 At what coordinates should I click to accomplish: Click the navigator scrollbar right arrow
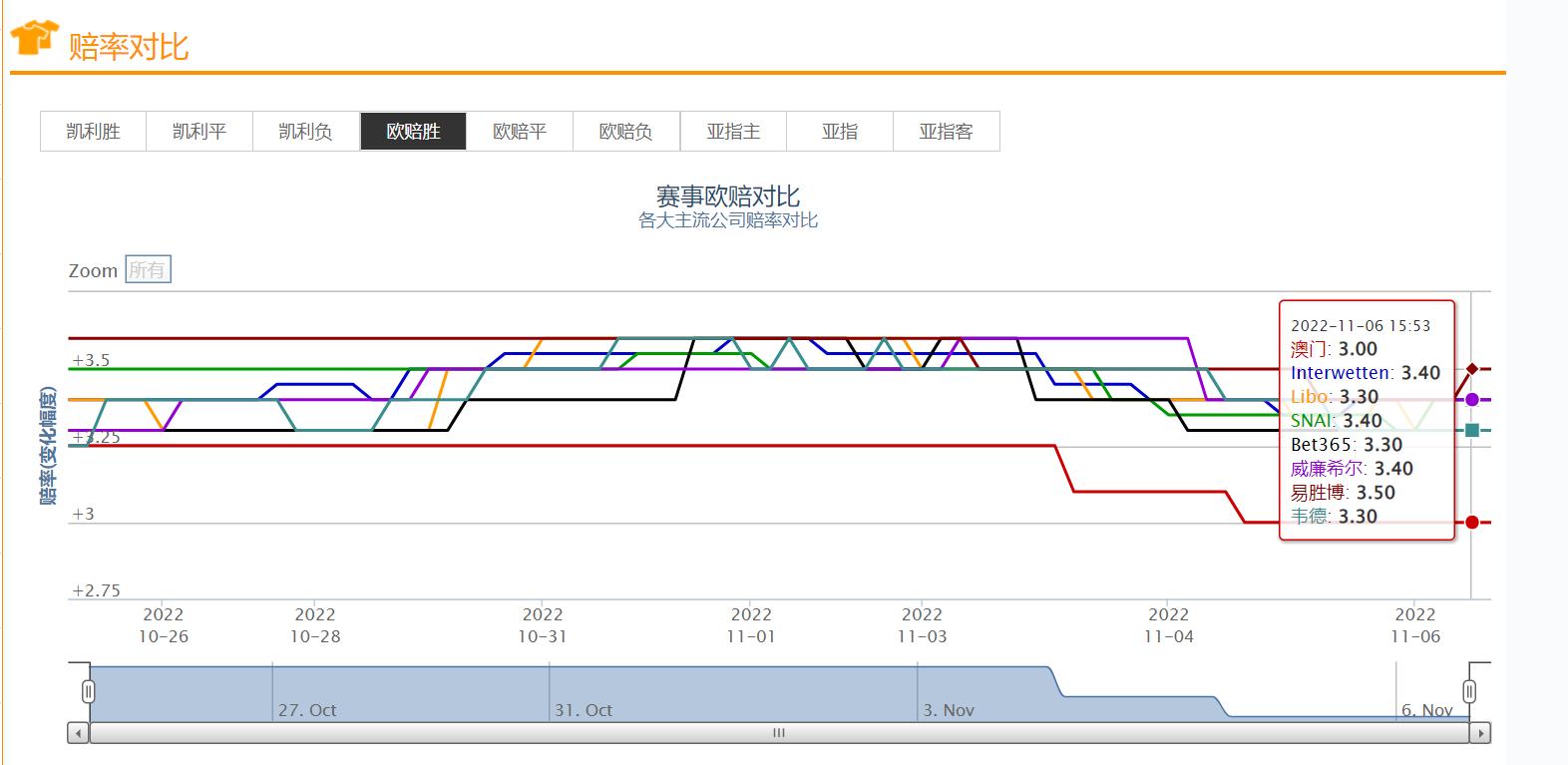1480,733
